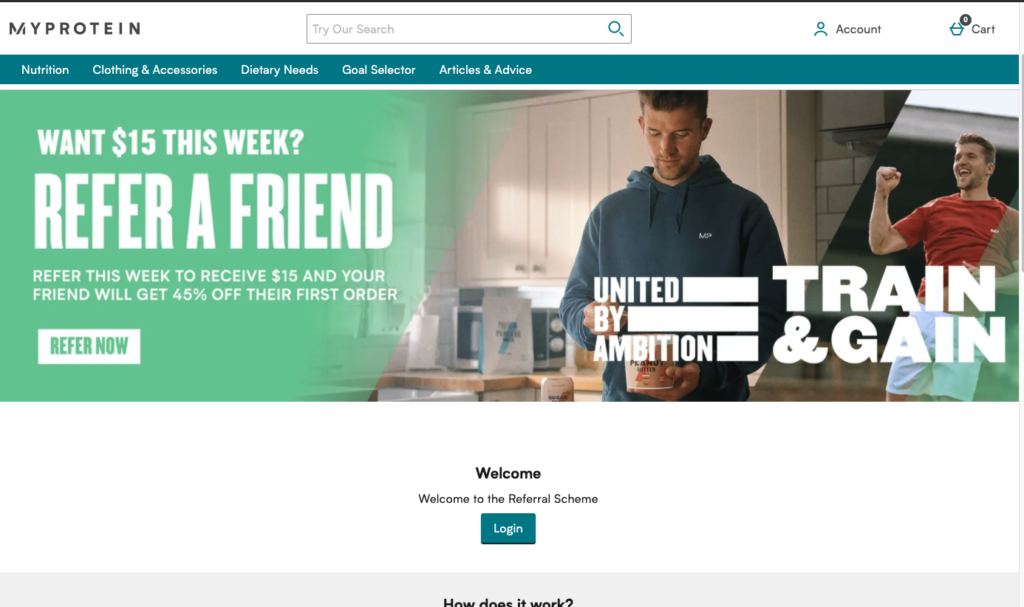This screenshot has width=1024, height=607.
Task: Click the Cart link text
Action: pos(983,29)
